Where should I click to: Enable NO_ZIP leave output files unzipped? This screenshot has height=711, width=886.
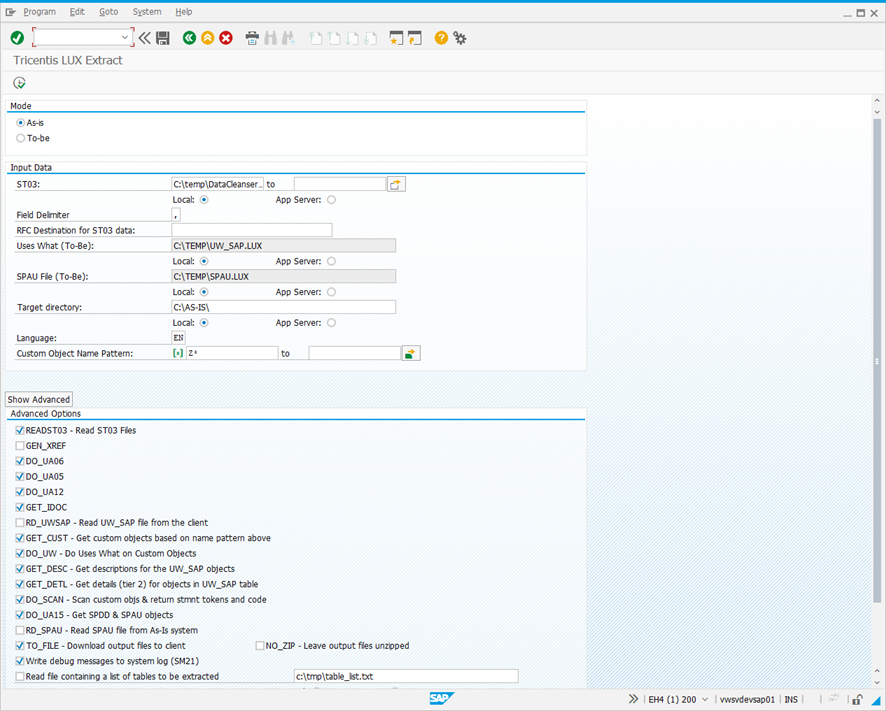coord(259,645)
